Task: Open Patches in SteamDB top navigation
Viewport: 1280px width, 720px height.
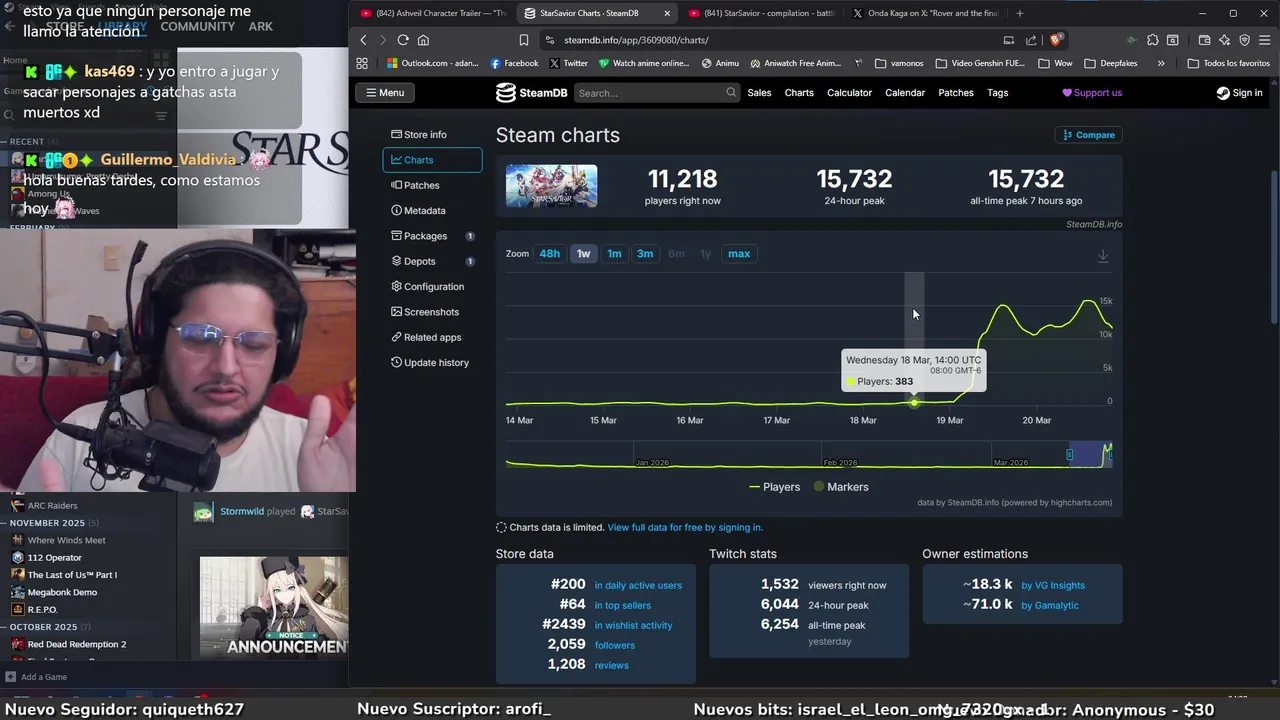Action: click(956, 93)
